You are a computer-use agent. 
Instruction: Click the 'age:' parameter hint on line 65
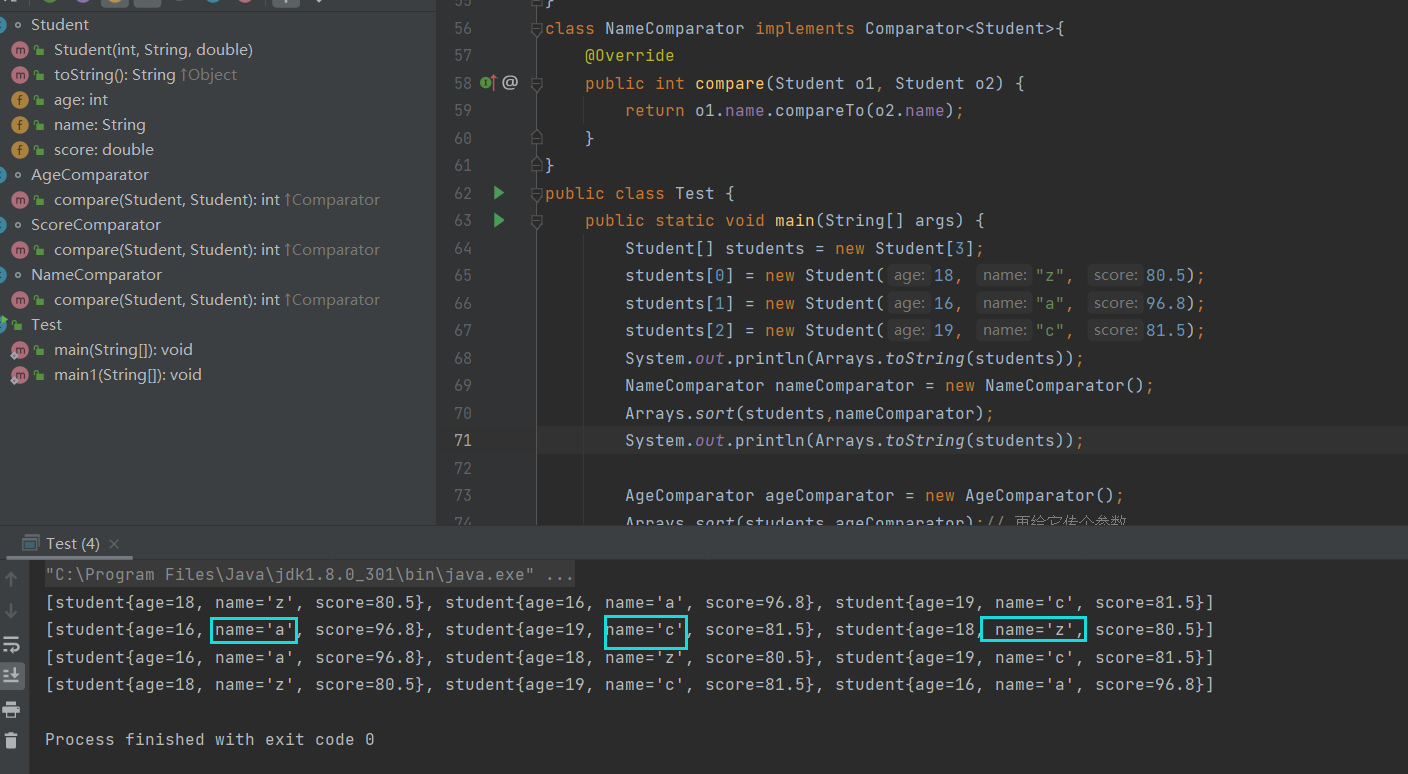(x=909, y=276)
